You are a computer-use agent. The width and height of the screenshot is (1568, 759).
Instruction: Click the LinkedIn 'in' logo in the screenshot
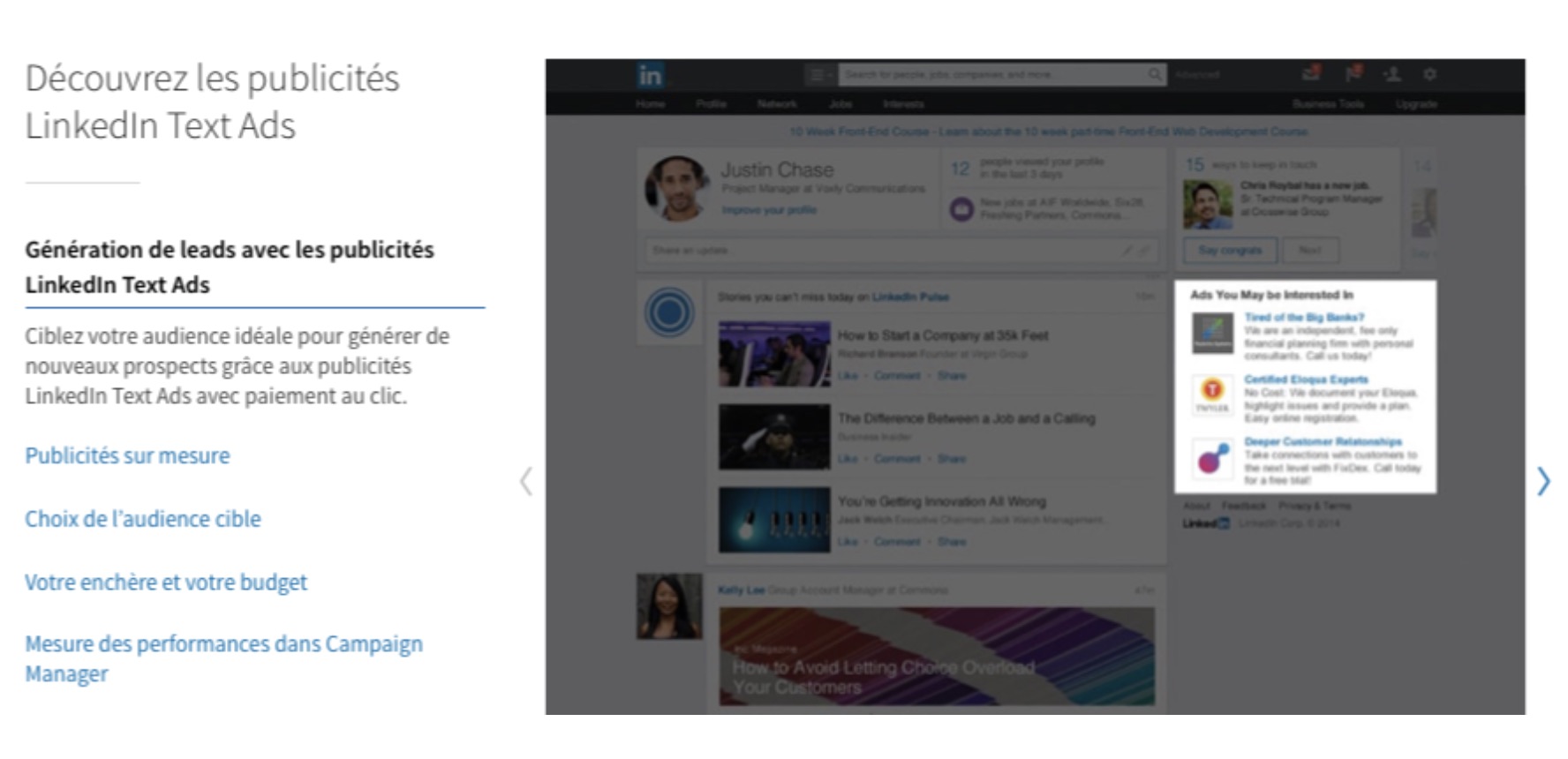click(x=650, y=76)
